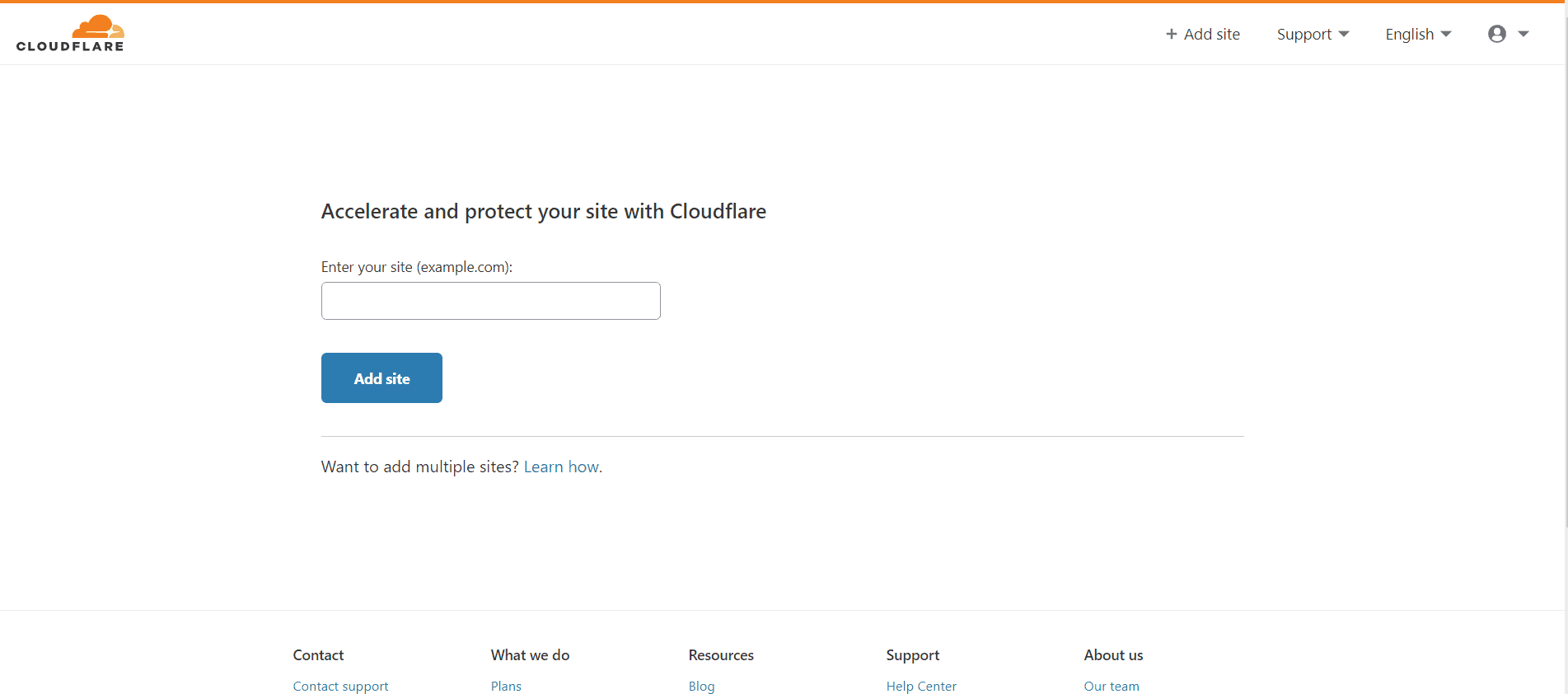Click the About us footer heading
1568x694 pixels.
click(x=1113, y=655)
